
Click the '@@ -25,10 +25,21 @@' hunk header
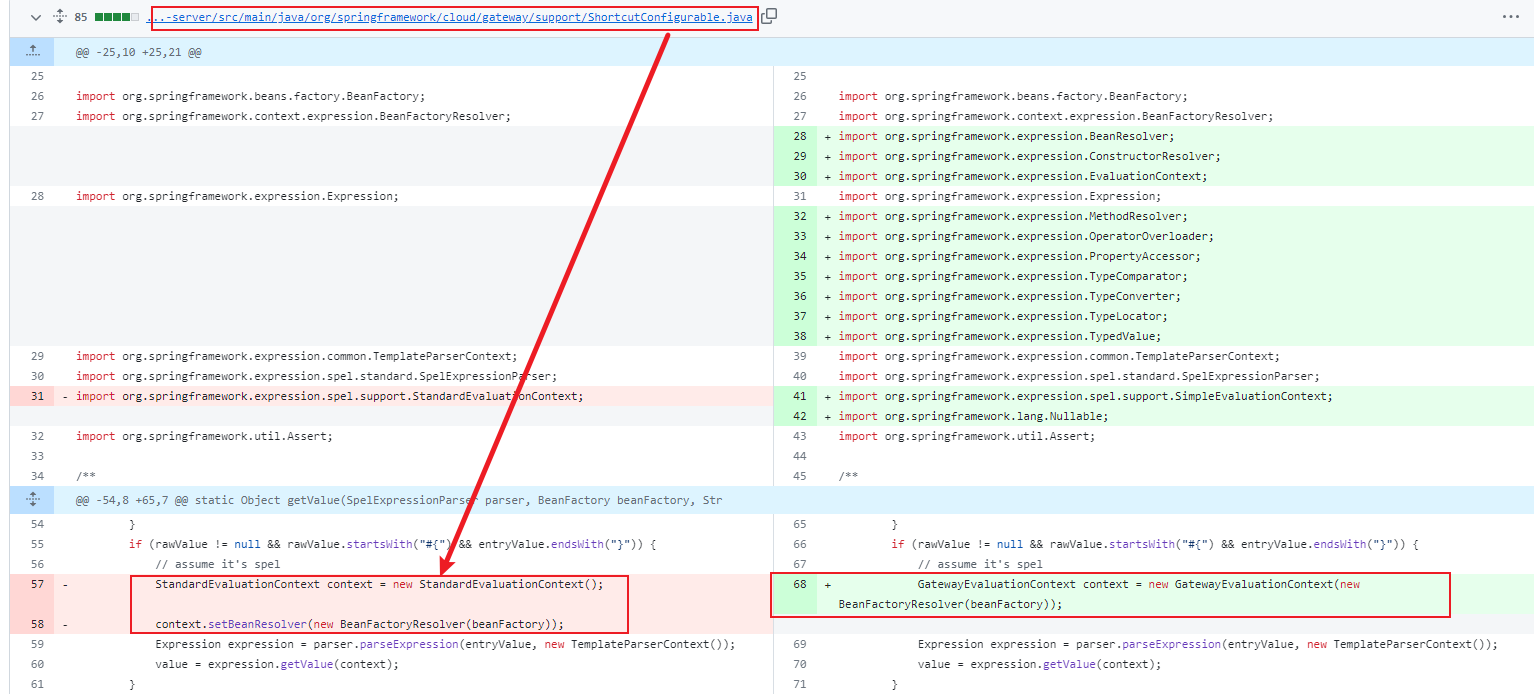pos(138,51)
